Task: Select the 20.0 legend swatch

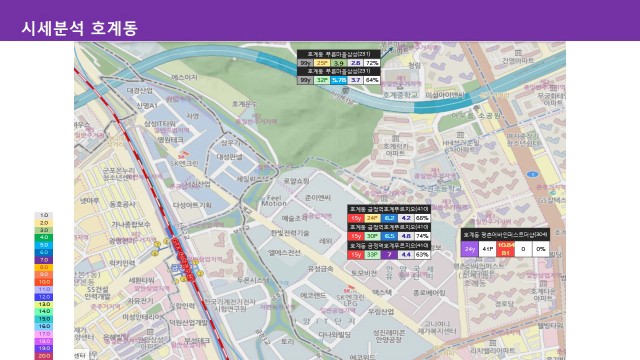Action: (x=43, y=356)
